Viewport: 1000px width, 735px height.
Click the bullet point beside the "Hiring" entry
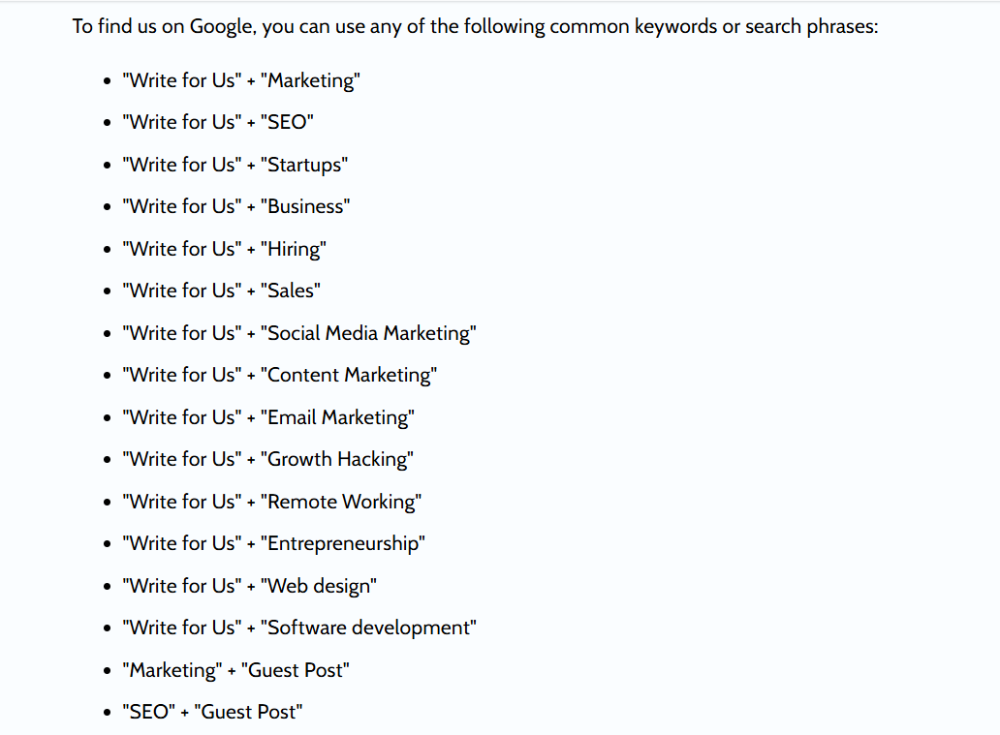pos(108,249)
